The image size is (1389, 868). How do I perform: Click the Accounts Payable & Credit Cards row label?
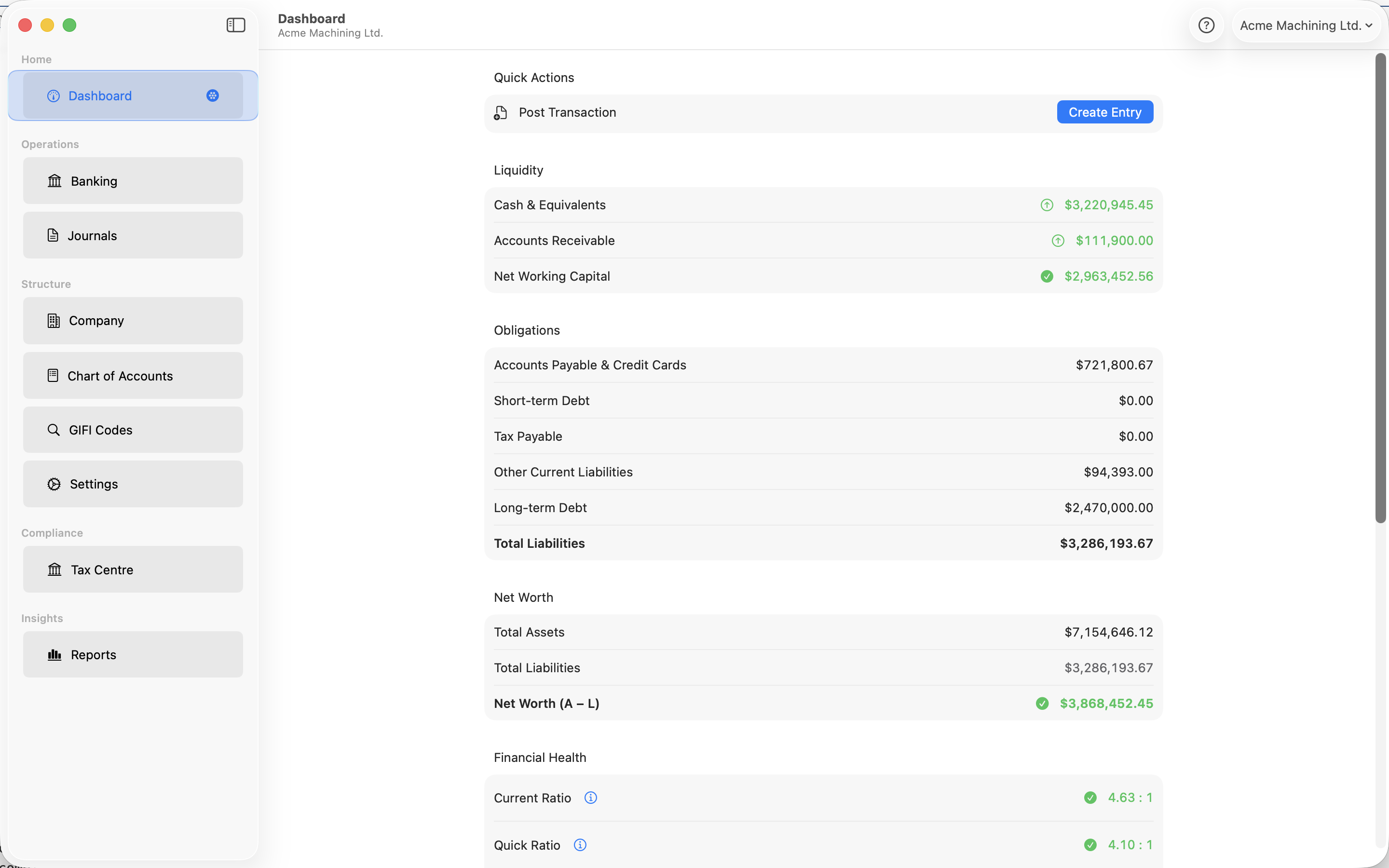click(589, 365)
